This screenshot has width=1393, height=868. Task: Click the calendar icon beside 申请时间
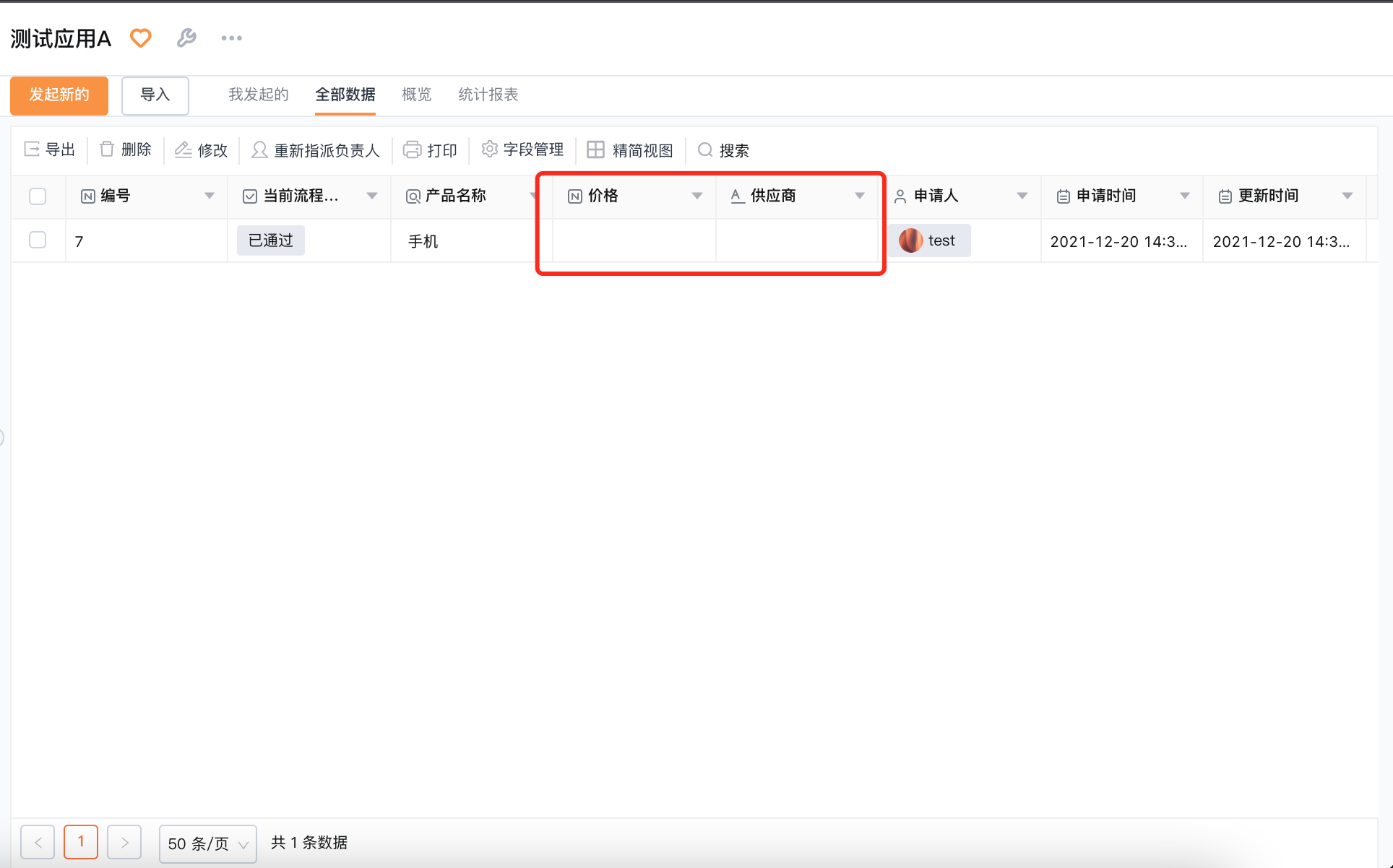(x=1063, y=196)
